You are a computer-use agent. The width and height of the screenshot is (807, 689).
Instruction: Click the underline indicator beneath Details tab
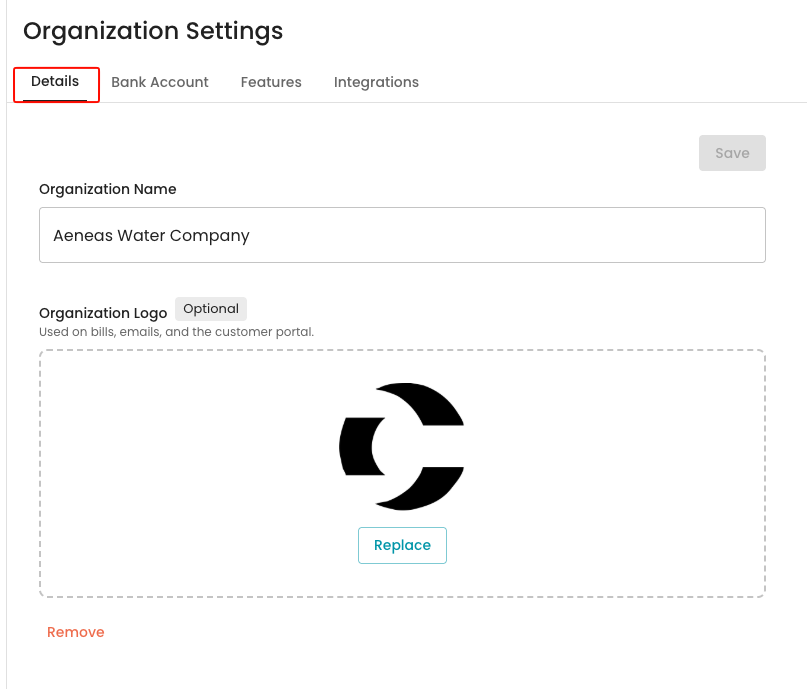click(x=55, y=100)
